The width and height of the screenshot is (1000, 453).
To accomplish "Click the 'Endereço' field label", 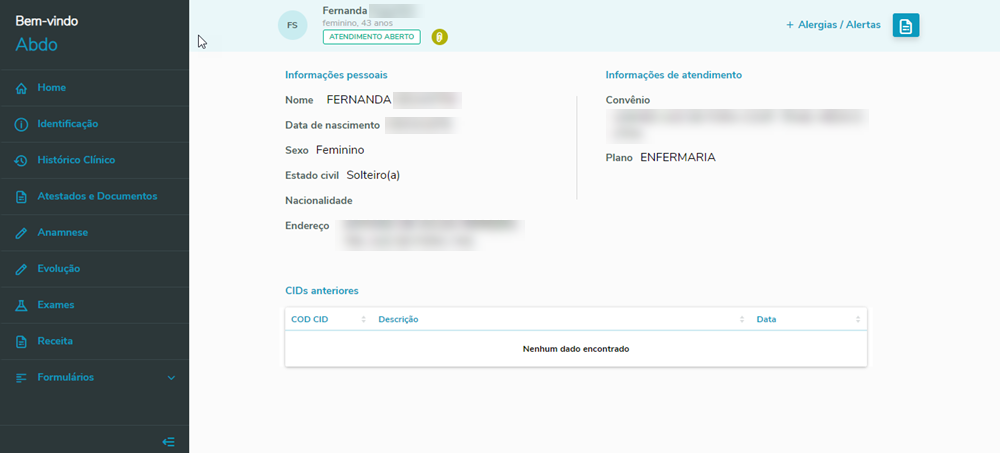I will coord(307,226).
